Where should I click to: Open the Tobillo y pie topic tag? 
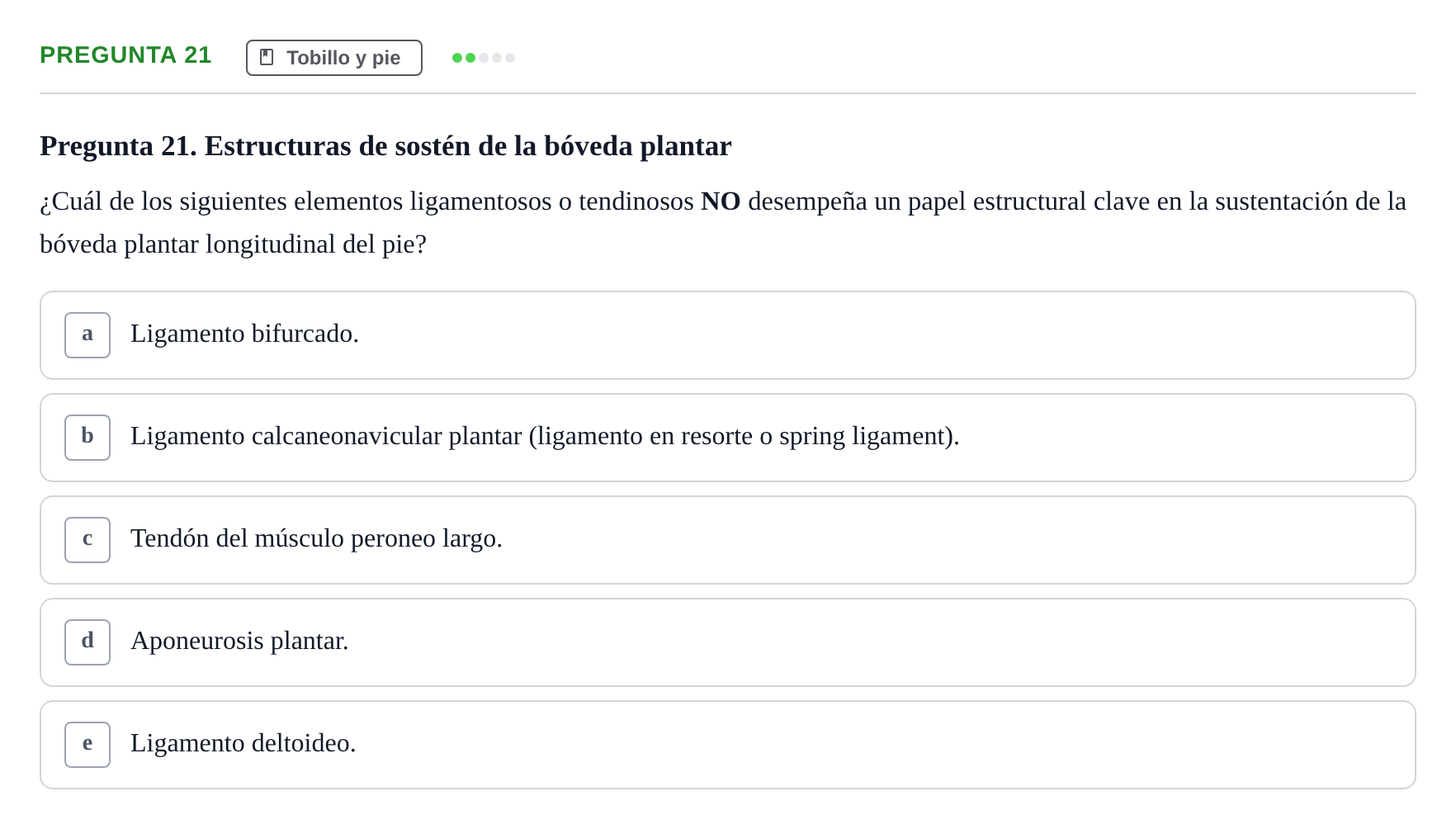[334, 58]
